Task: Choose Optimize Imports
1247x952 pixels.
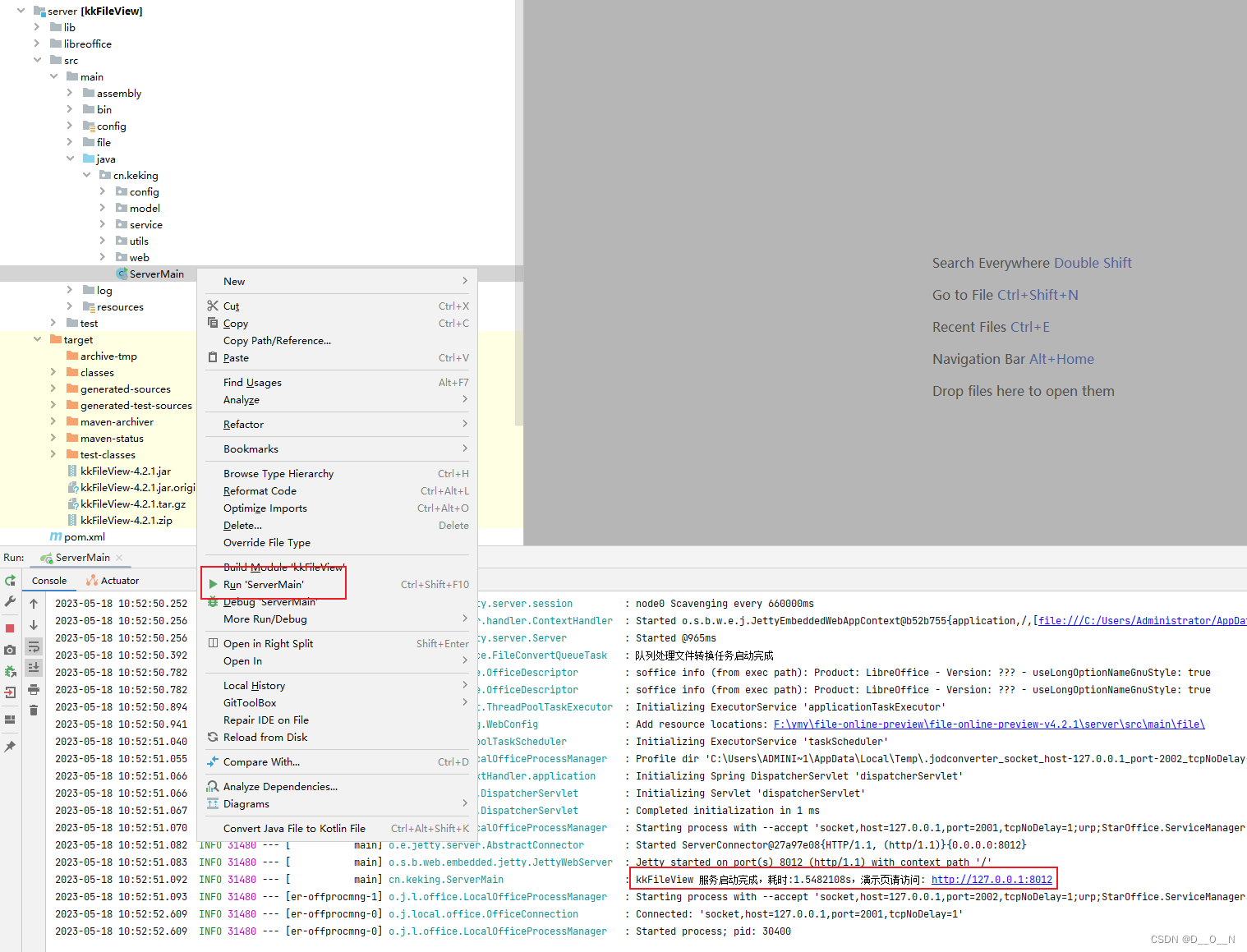Action: [338, 508]
